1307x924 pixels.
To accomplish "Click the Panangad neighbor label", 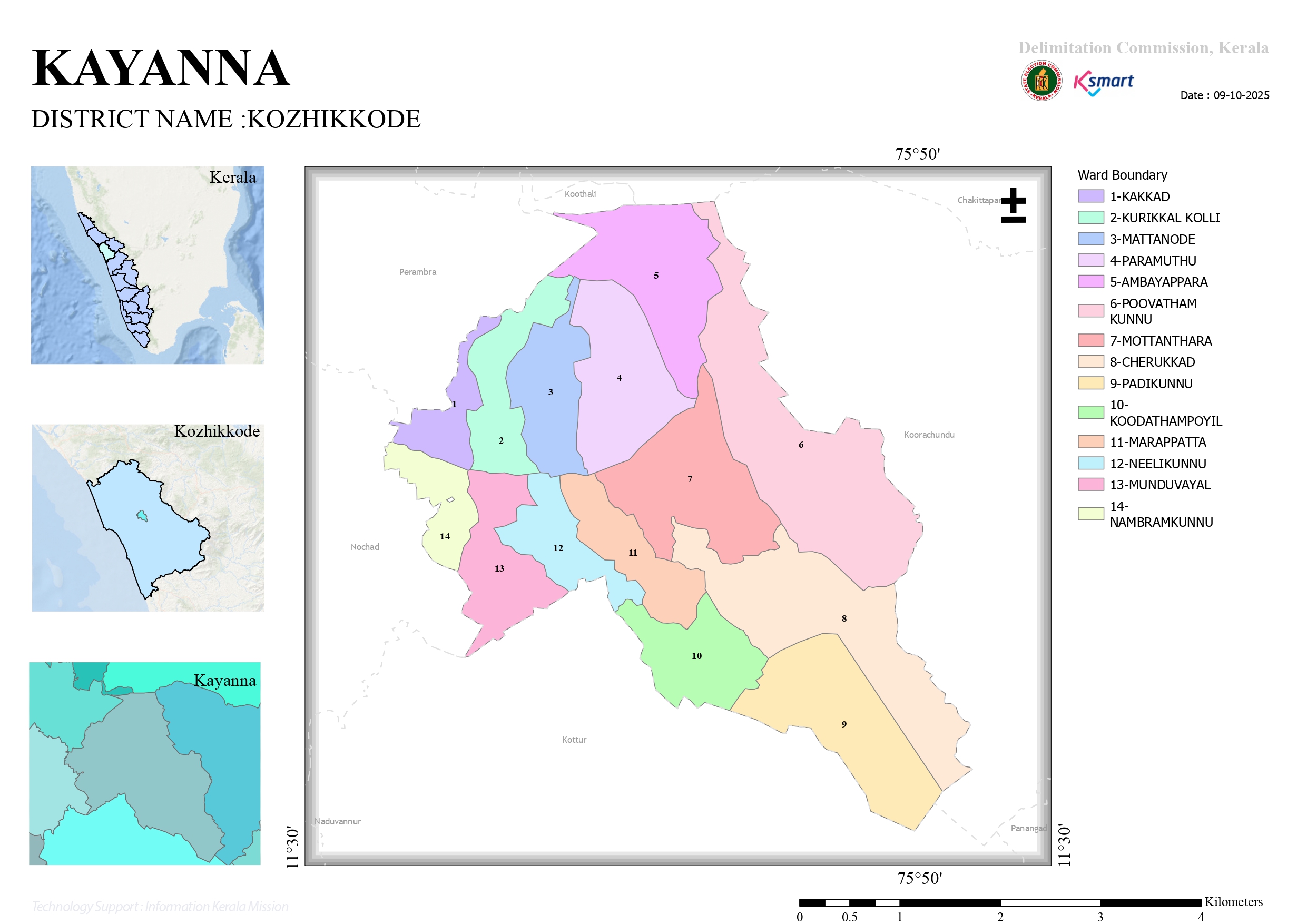I will (1029, 829).
